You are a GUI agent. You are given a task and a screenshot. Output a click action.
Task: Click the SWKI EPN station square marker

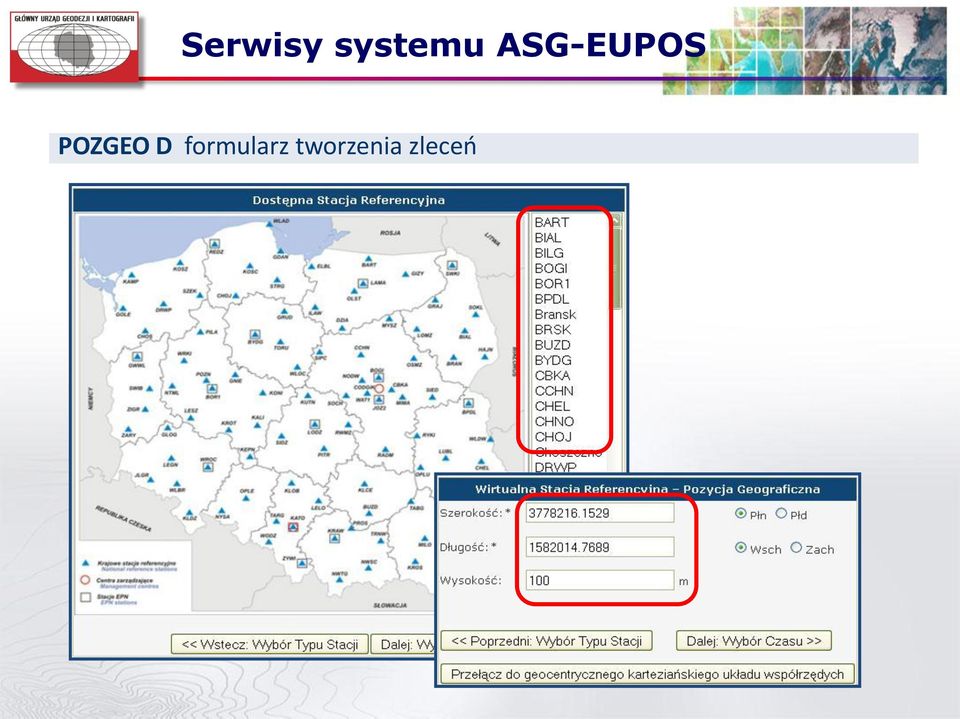[x=452, y=265]
